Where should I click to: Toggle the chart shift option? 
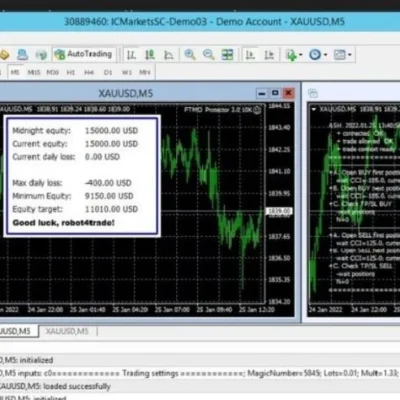point(269,54)
